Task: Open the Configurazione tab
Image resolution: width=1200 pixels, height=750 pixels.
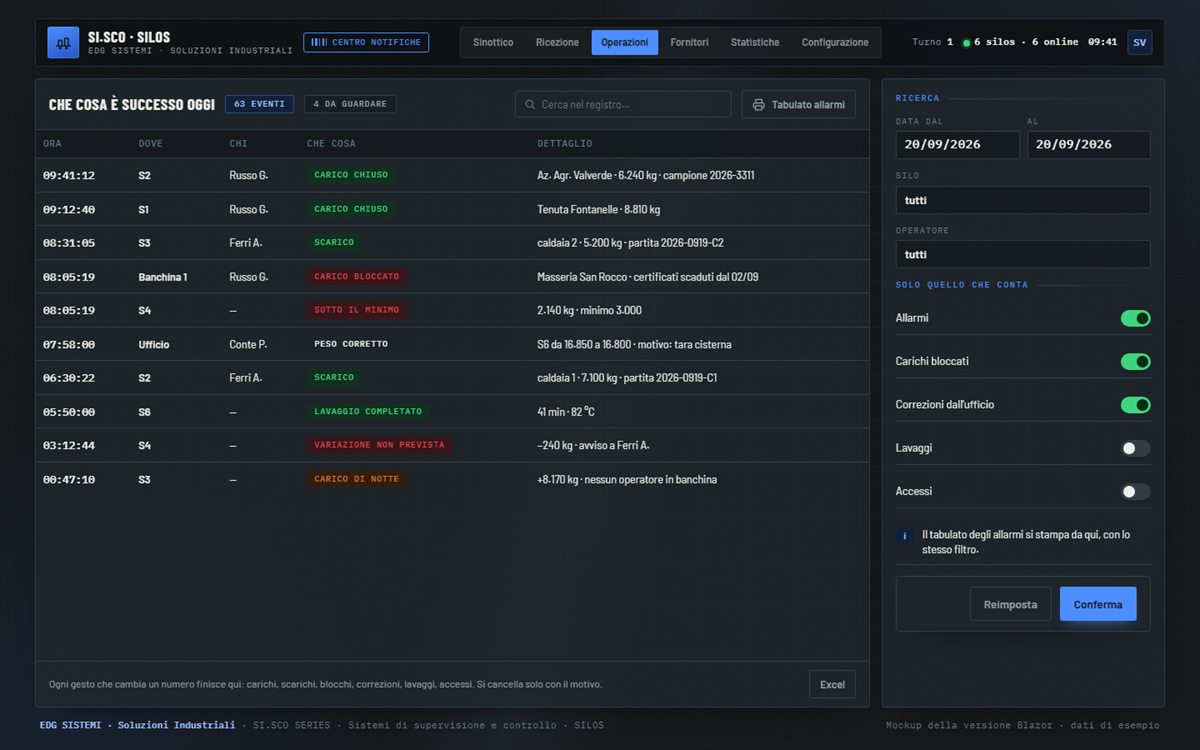Action: click(835, 42)
